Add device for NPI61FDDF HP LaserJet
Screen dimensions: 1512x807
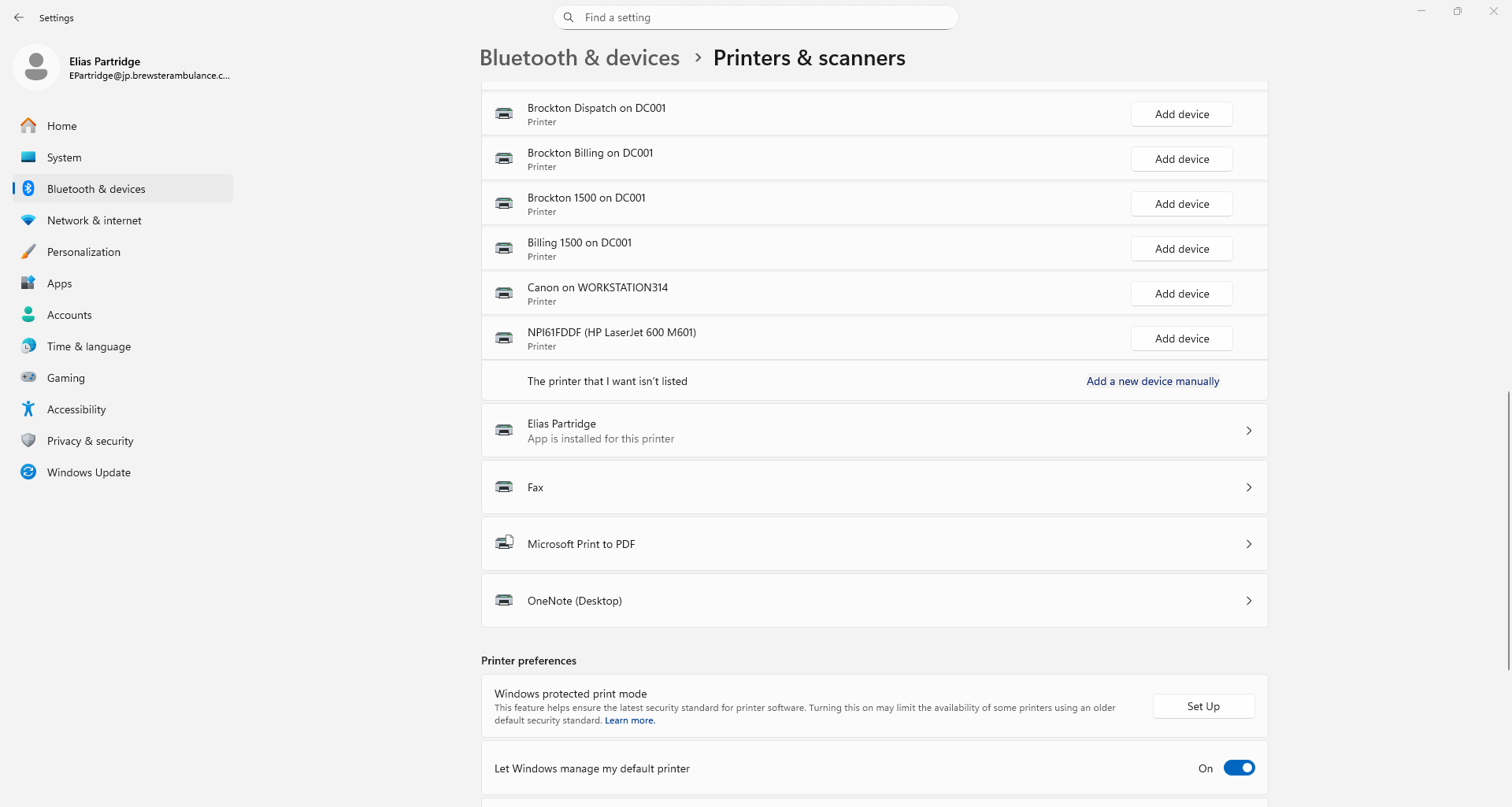click(1182, 339)
